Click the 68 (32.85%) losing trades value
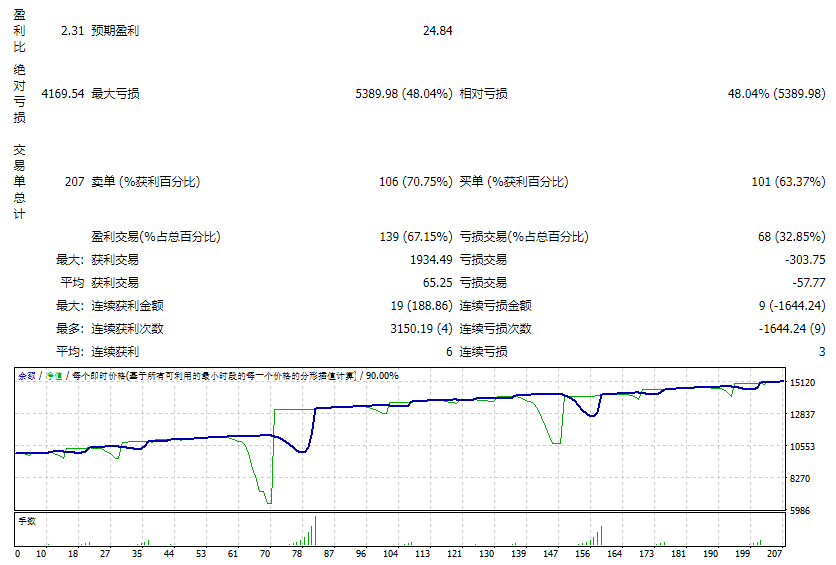 pyautogui.click(x=791, y=237)
